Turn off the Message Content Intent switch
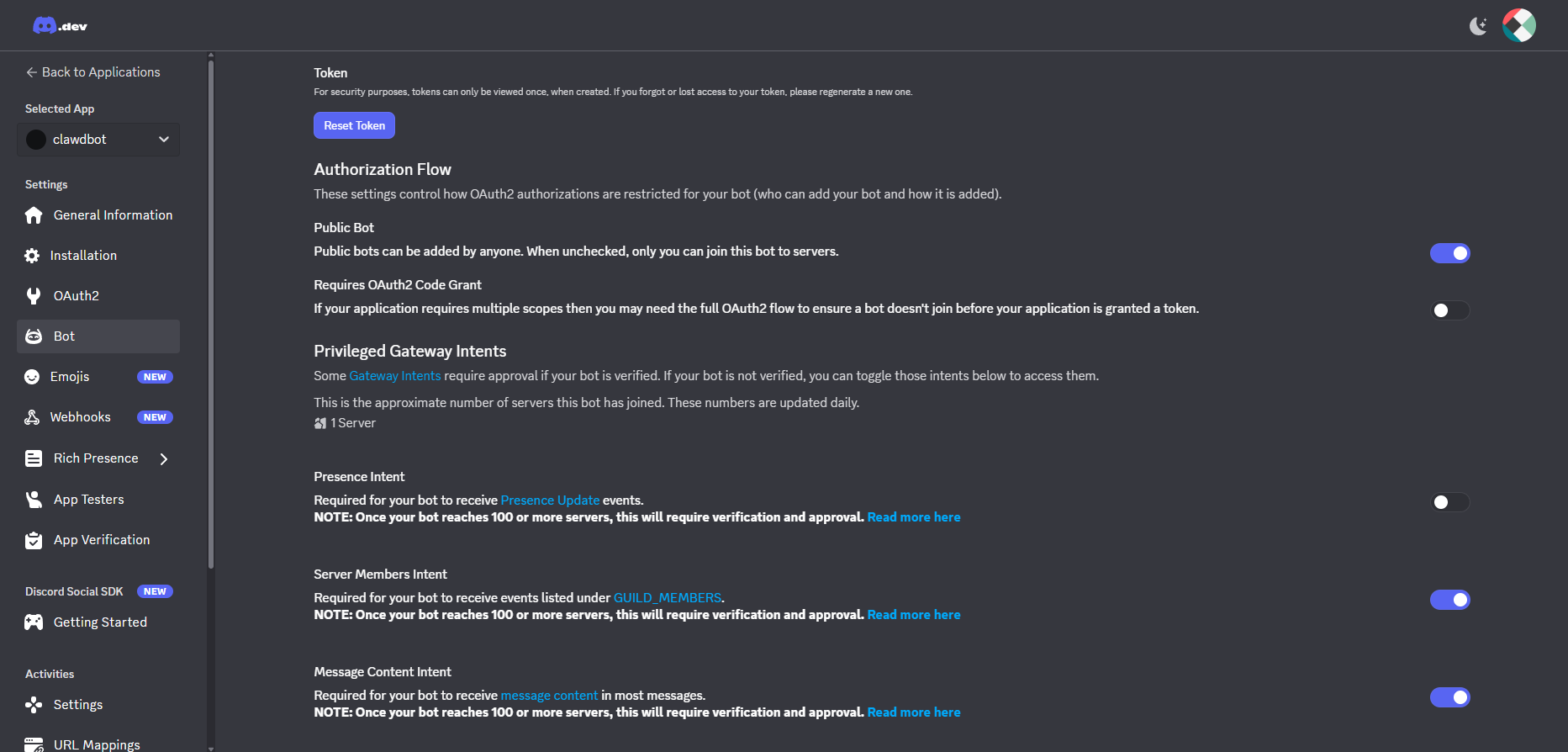Image resolution: width=1568 pixels, height=752 pixels. tap(1449, 697)
